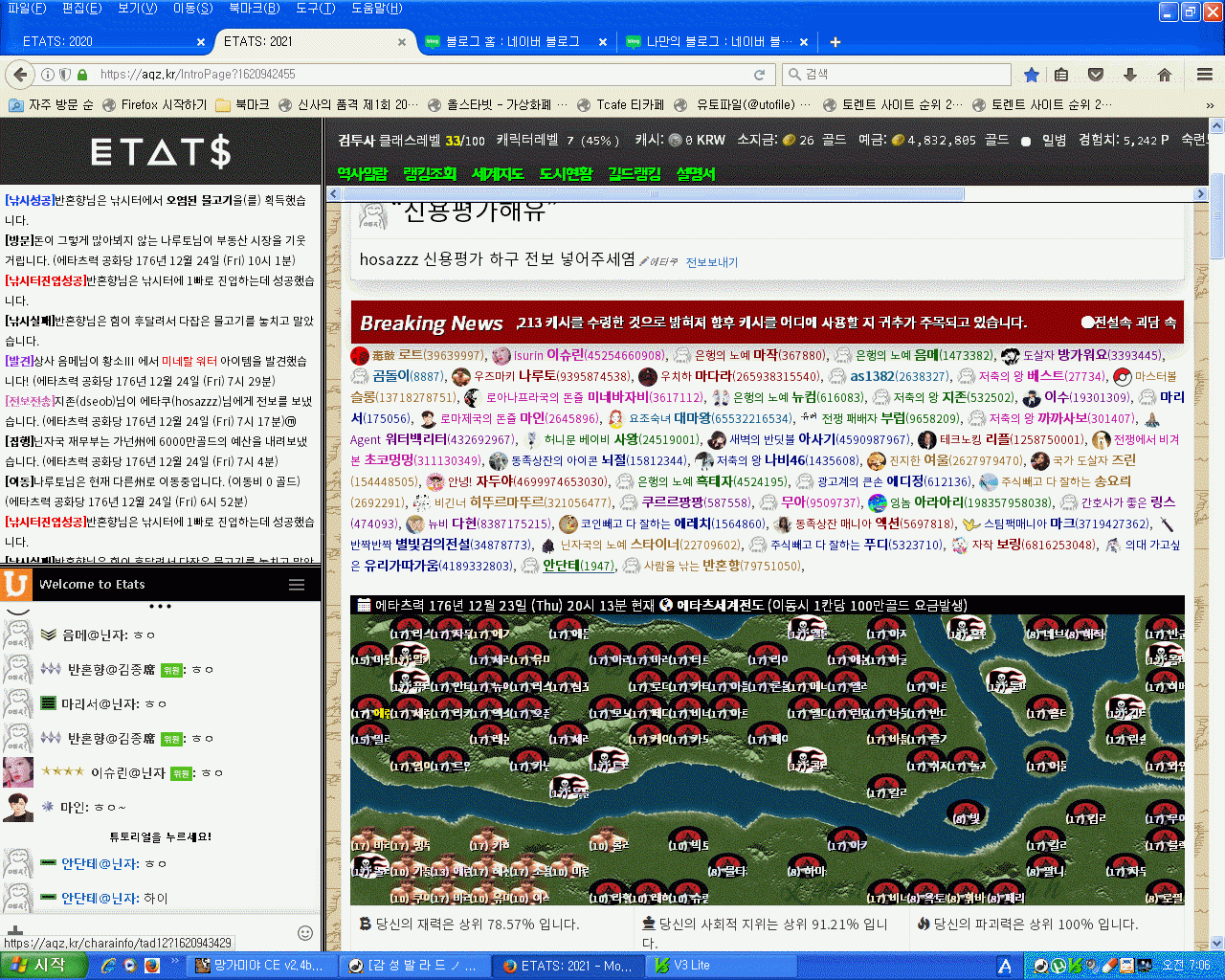This screenshot has height=980, width=1225.
Task: Open a new tab with plus button
Action: tap(835, 41)
